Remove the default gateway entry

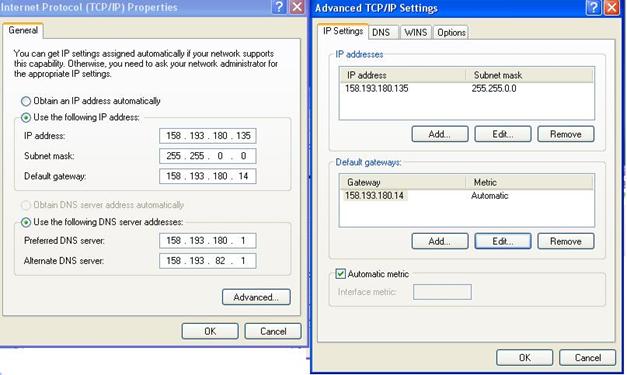566,241
